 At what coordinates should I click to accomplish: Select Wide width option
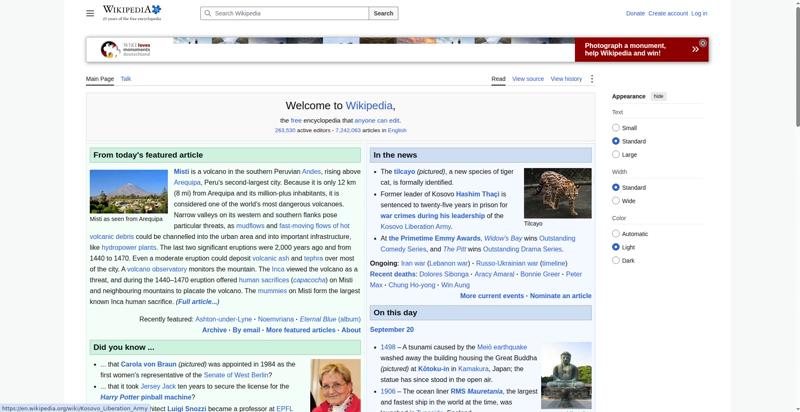pos(616,200)
